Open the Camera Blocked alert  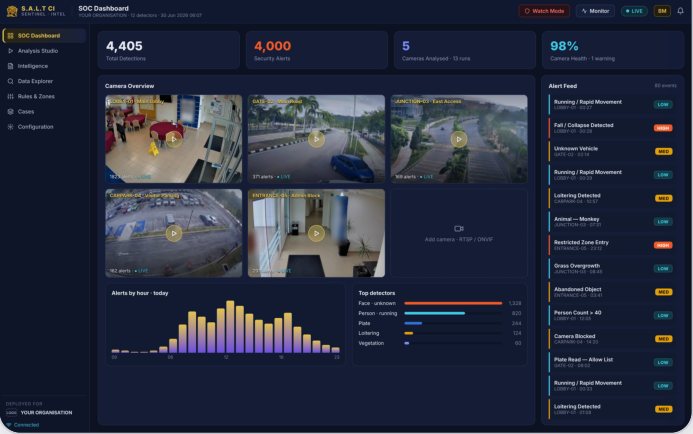[x=612, y=339]
